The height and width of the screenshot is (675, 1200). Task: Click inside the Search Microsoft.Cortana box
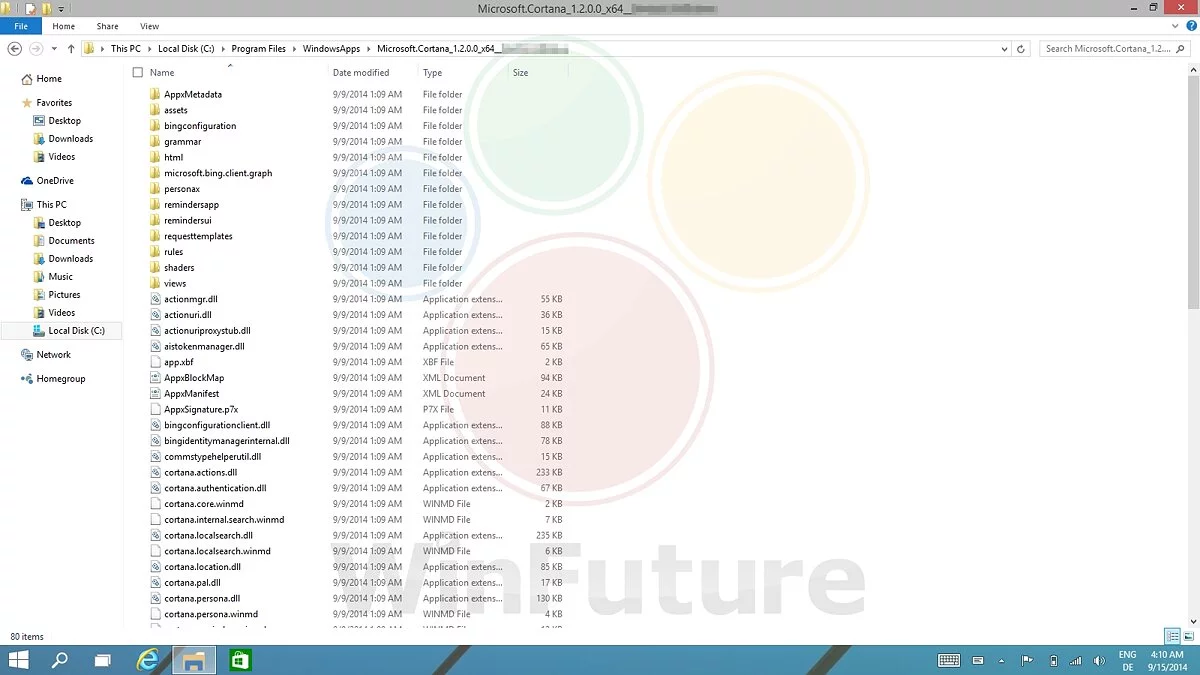(x=1115, y=48)
